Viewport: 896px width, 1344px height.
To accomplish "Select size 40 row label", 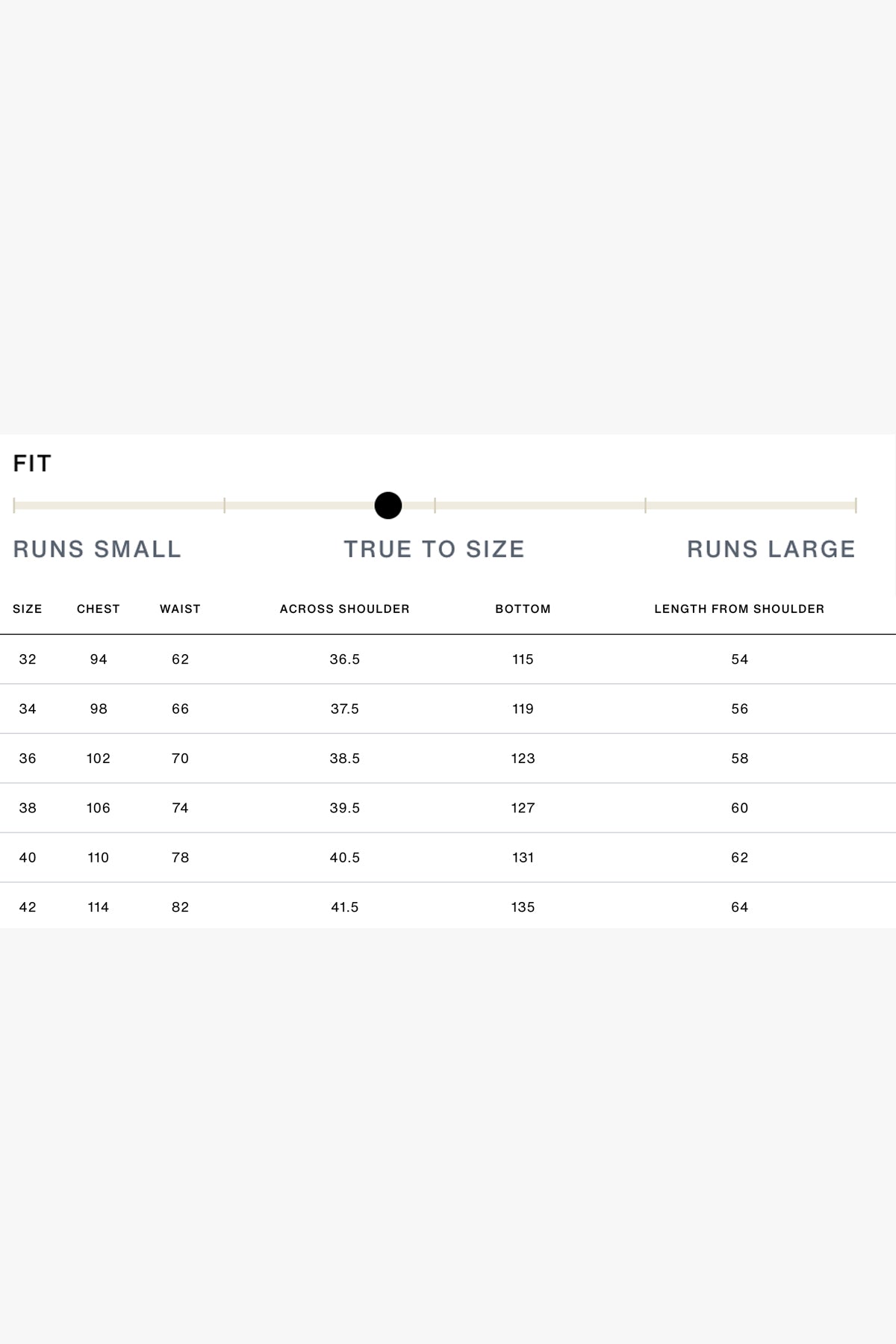I will pyautogui.click(x=28, y=857).
